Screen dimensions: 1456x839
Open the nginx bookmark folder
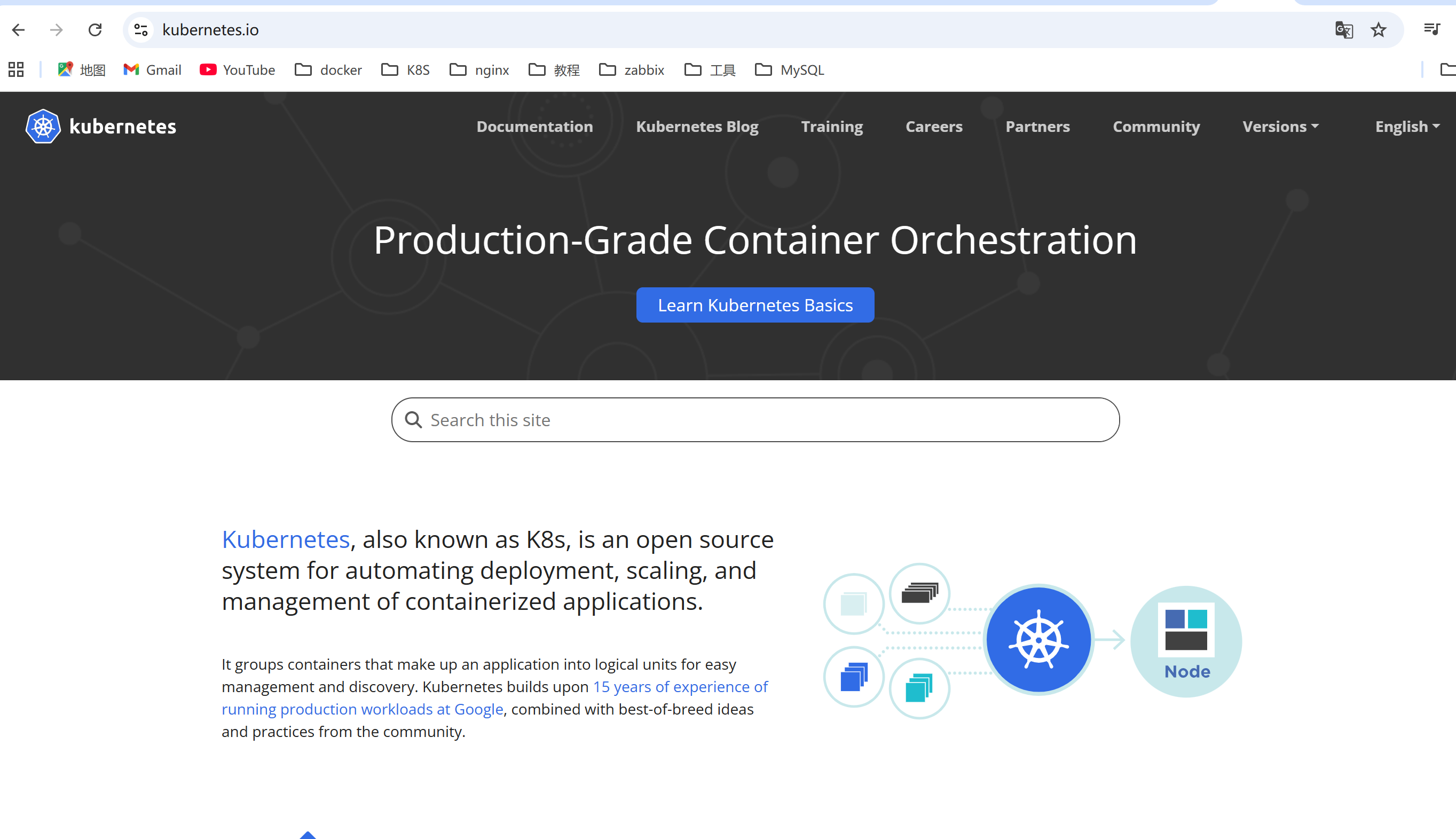pos(479,70)
